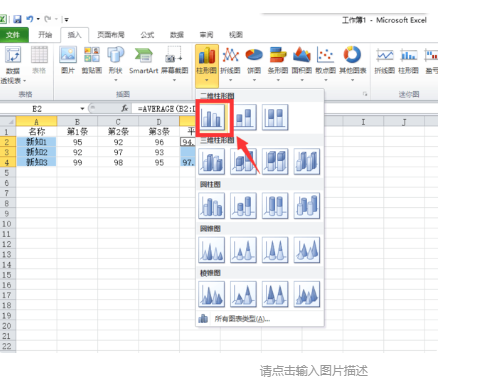Insert a SmartArt graphic
481x391 pixels.
pos(144,60)
